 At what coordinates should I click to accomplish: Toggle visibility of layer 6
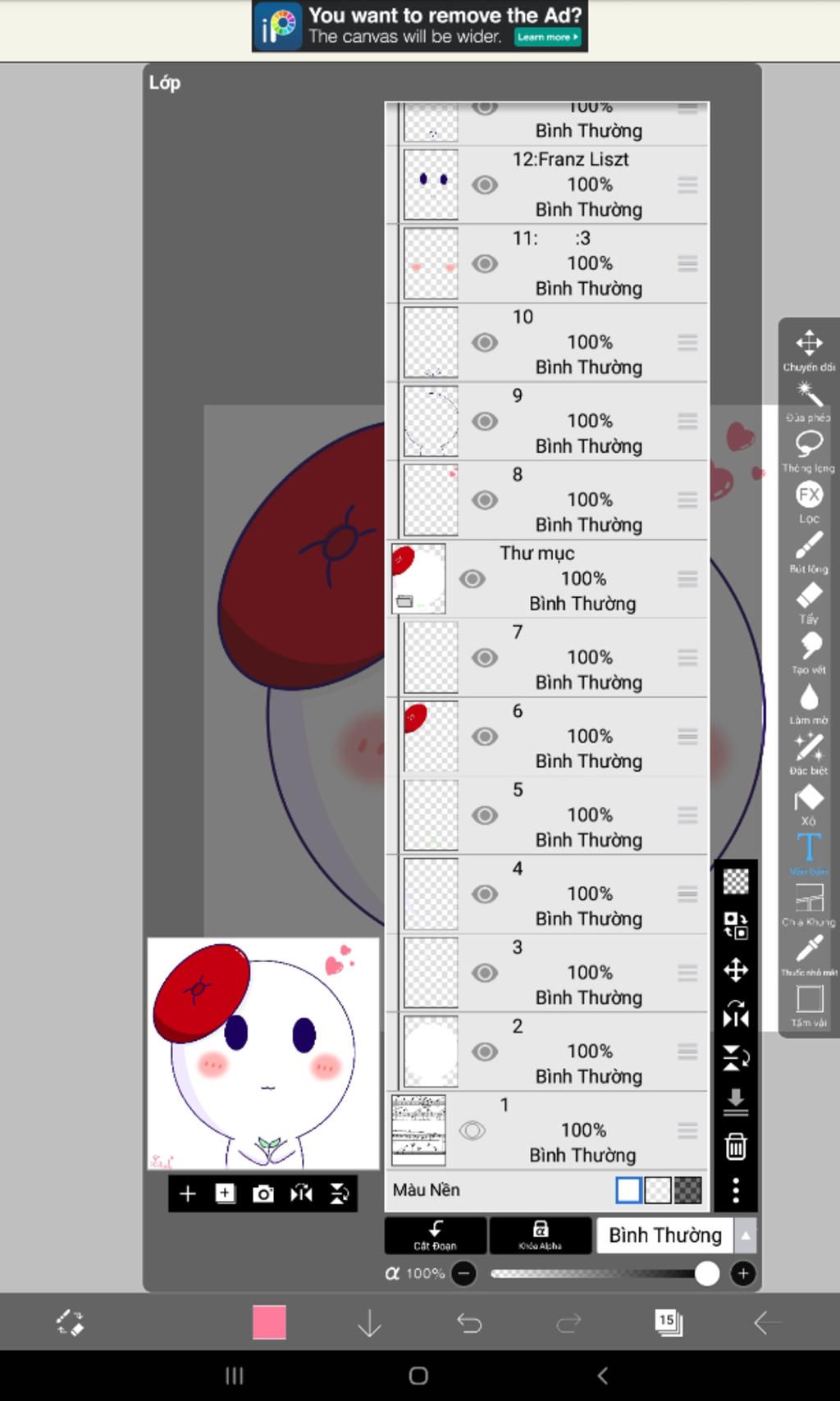pyautogui.click(x=485, y=737)
